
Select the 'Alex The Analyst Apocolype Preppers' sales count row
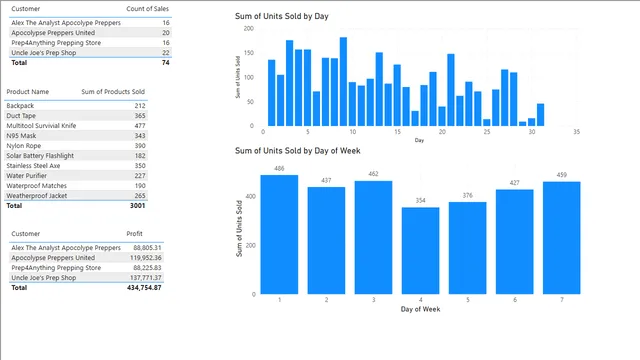90,23
